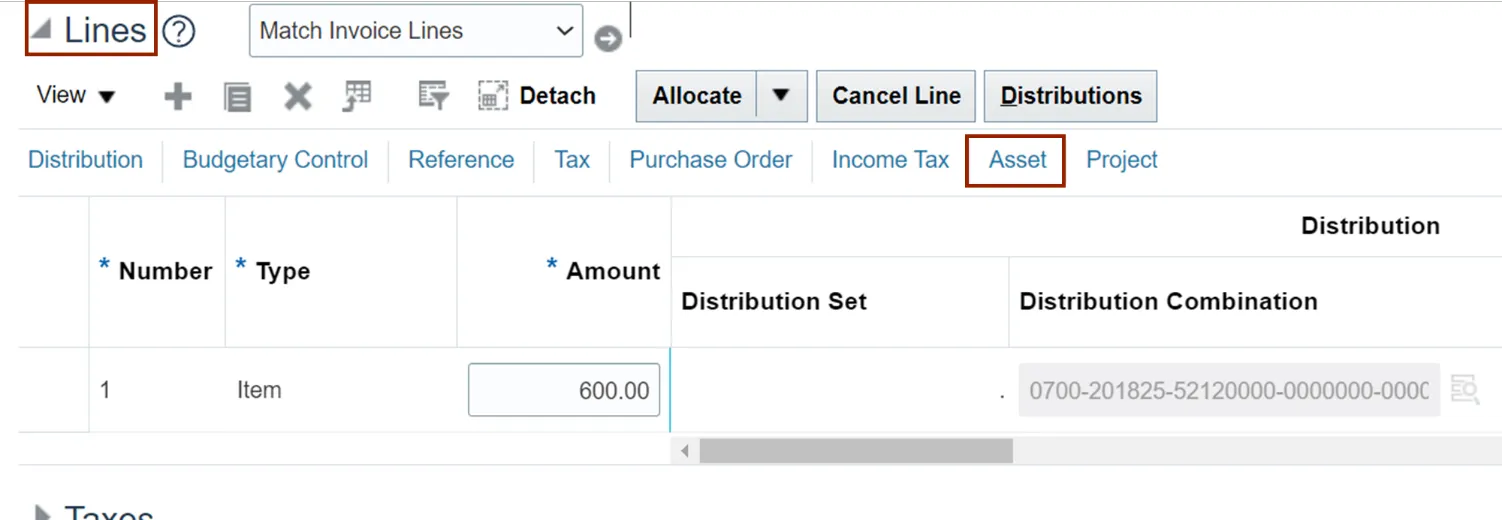Switch to the Asset tab
This screenshot has height=520, width=1502.
tap(1017, 160)
